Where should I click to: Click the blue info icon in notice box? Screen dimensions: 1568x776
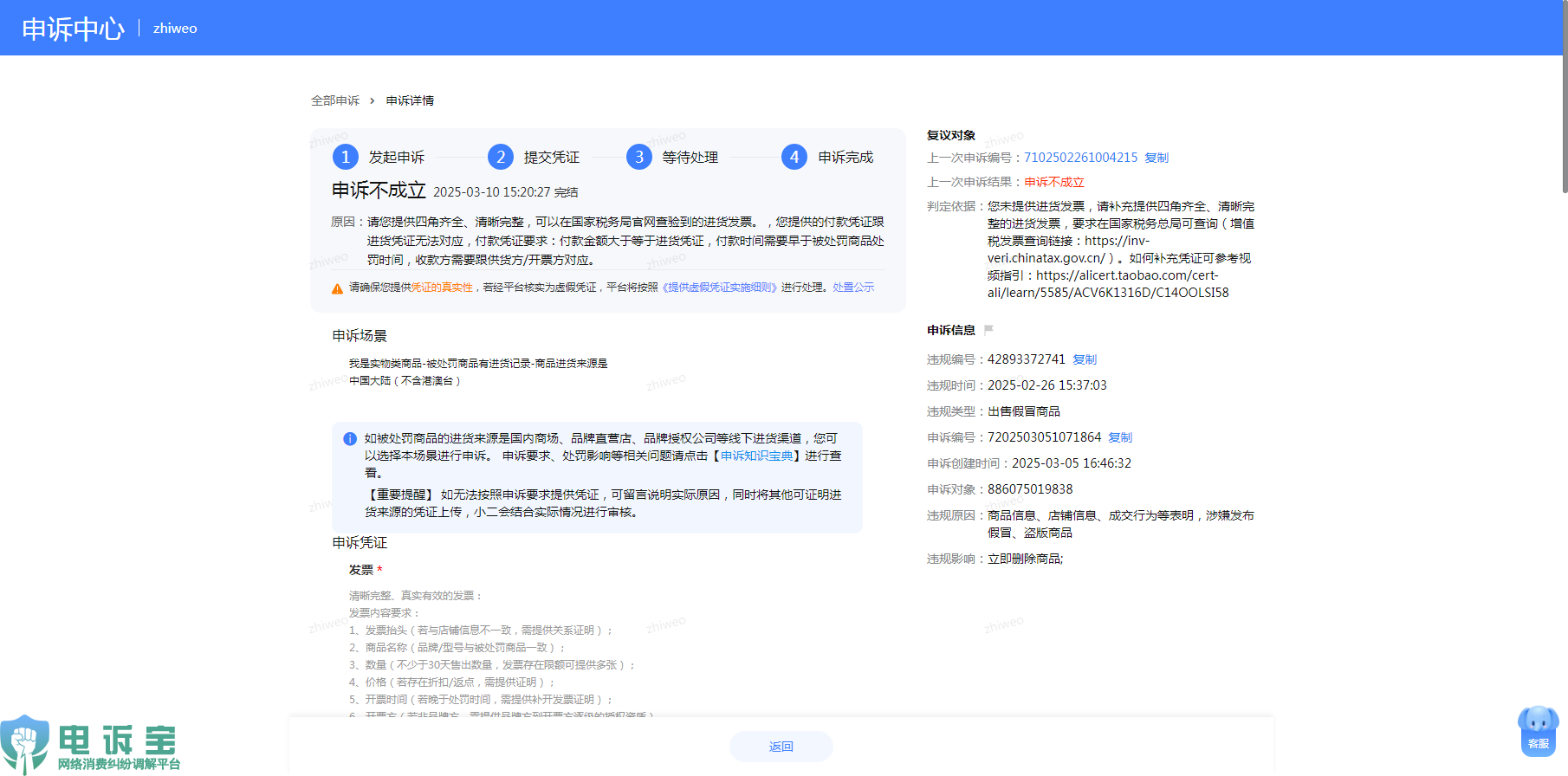coord(350,439)
